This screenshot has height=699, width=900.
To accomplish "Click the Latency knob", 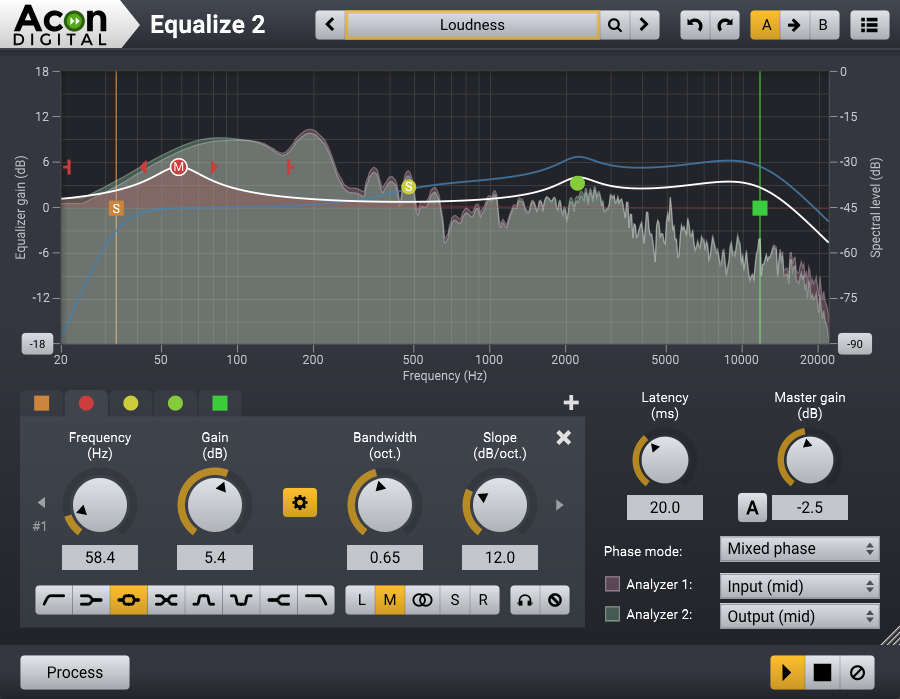I will click(x=665, y=460).
